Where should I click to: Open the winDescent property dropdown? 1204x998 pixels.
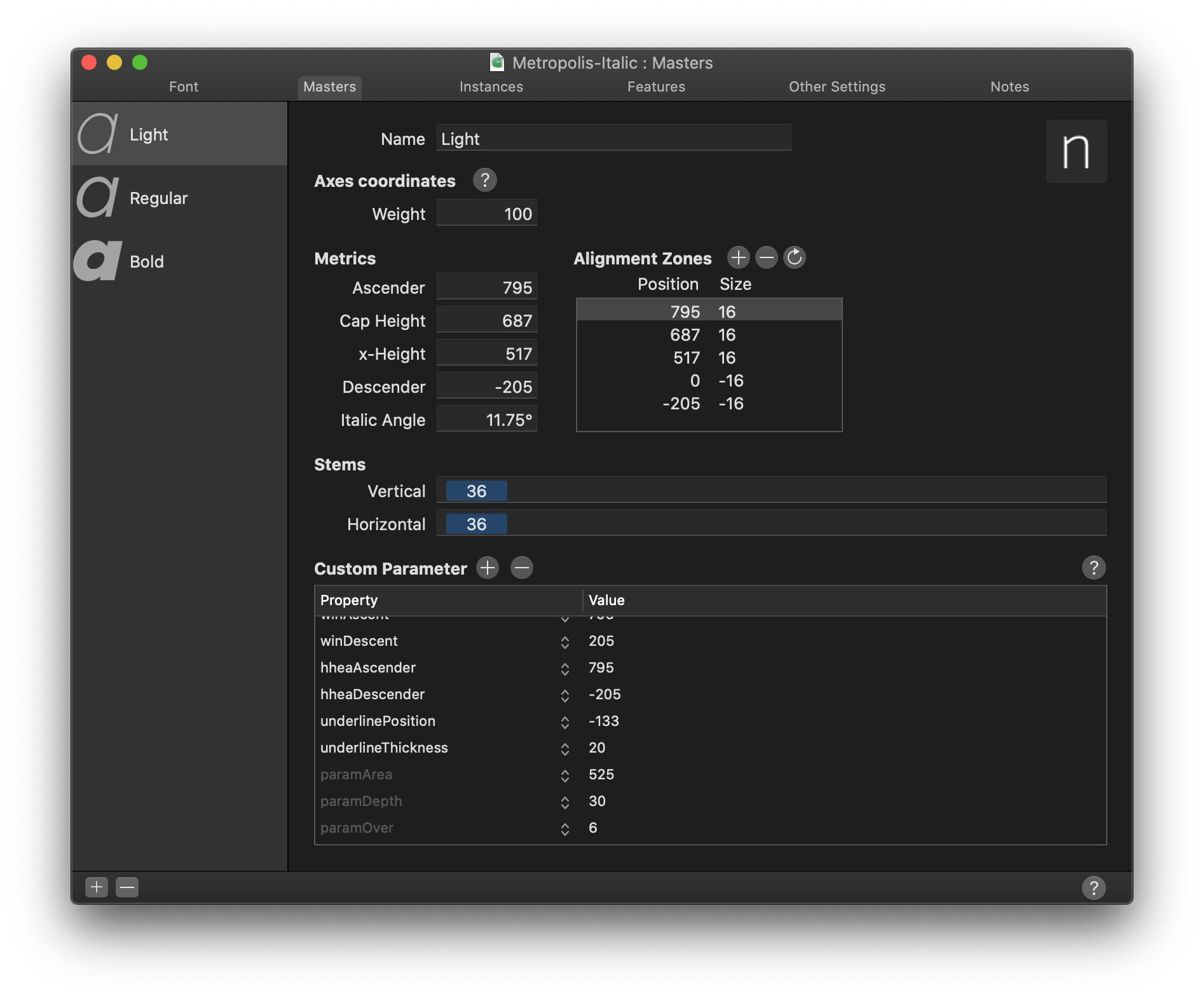pos(564,642)
